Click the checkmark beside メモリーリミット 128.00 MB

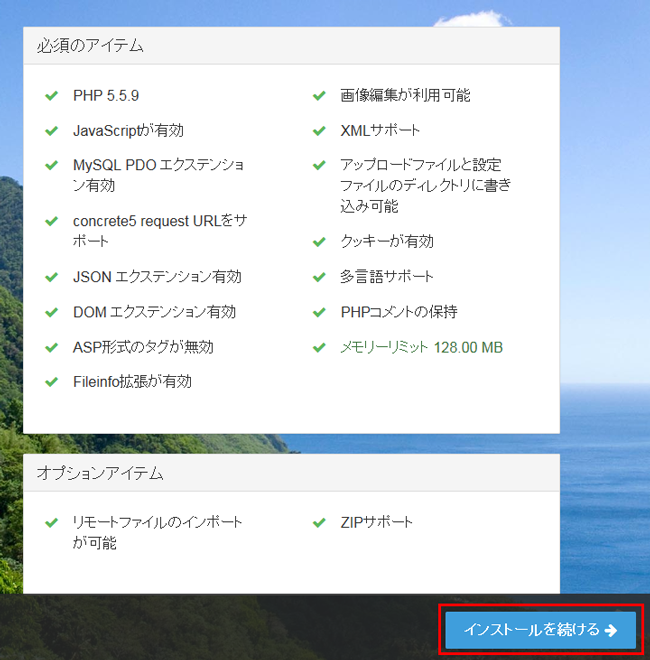point(319,348)
